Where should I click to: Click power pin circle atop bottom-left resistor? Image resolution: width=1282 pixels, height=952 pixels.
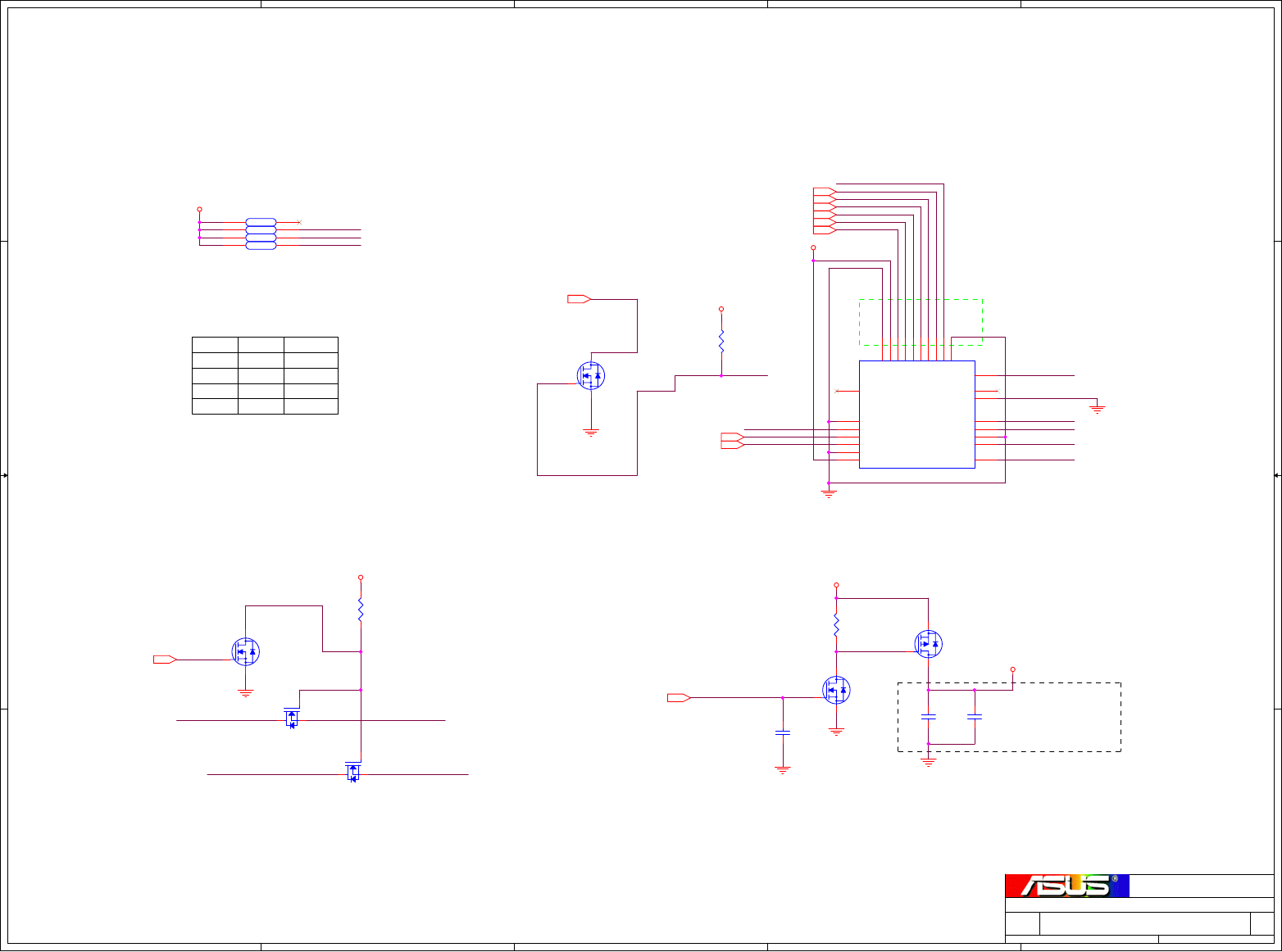(361, 578)
